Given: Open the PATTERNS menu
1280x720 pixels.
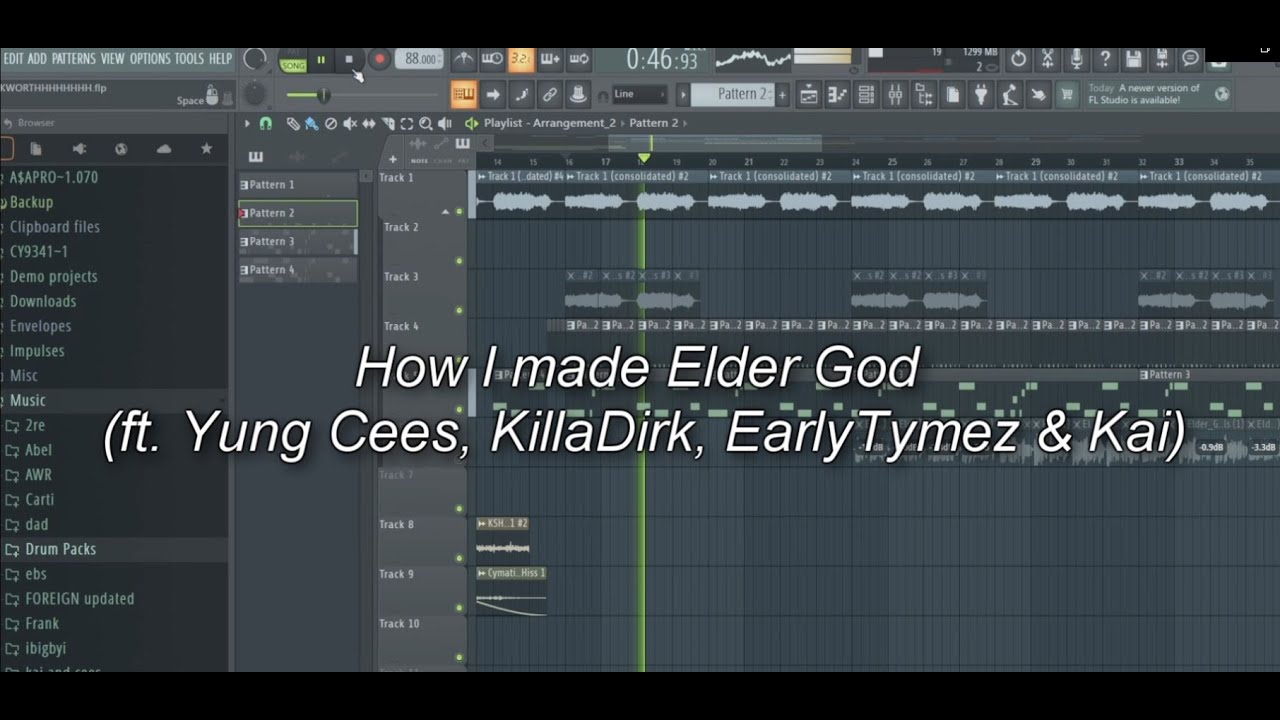Looking at the screenshot, I should point(74,59).
